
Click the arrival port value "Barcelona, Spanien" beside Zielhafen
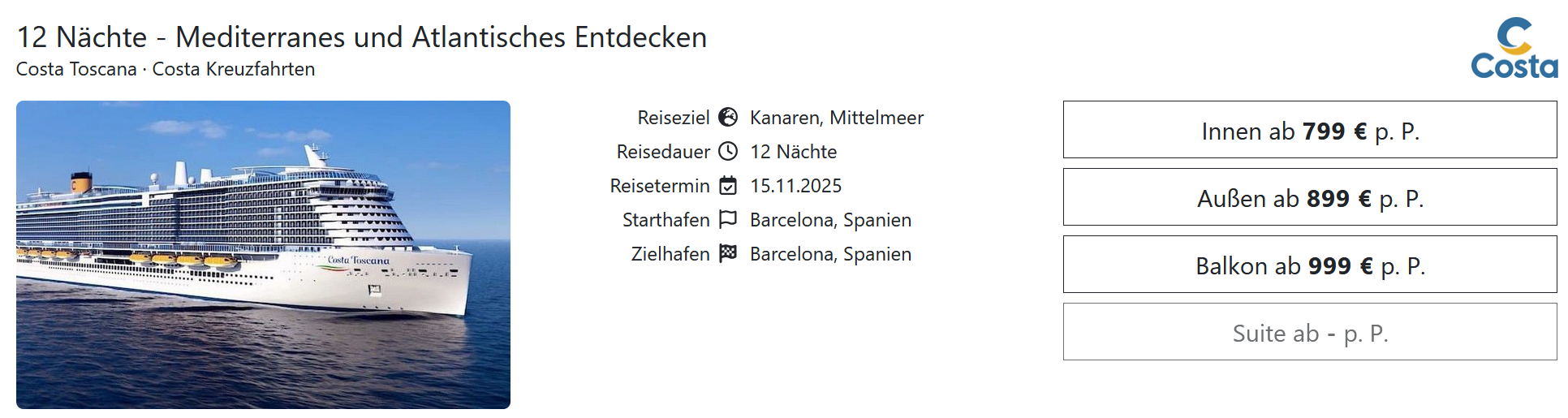coord(830,254)
